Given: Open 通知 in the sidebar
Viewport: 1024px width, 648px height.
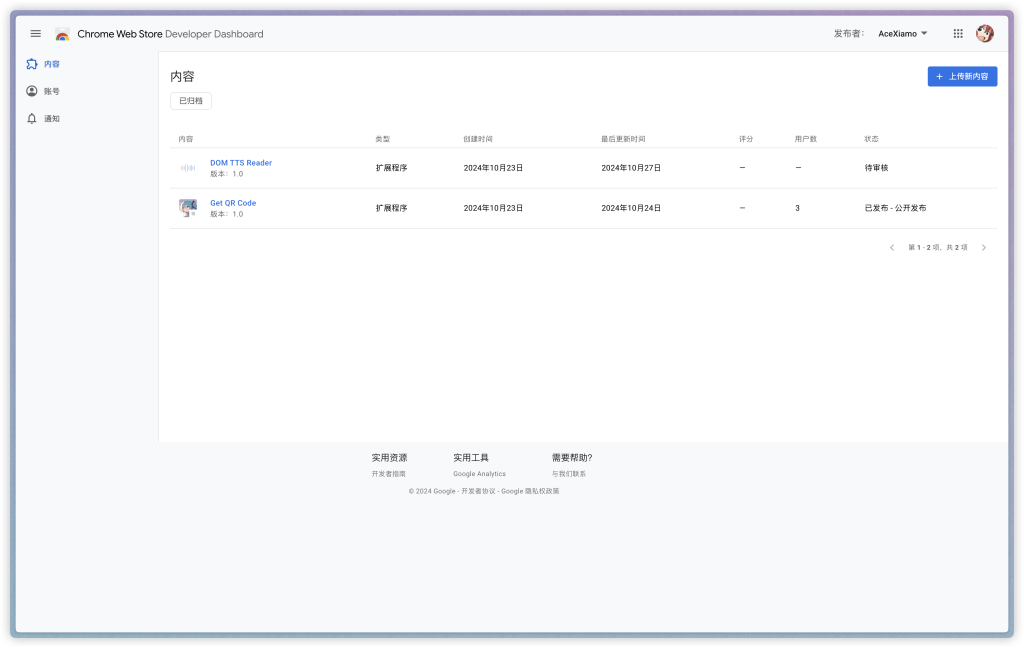Looking at the screenshot, I should point(51,118).
